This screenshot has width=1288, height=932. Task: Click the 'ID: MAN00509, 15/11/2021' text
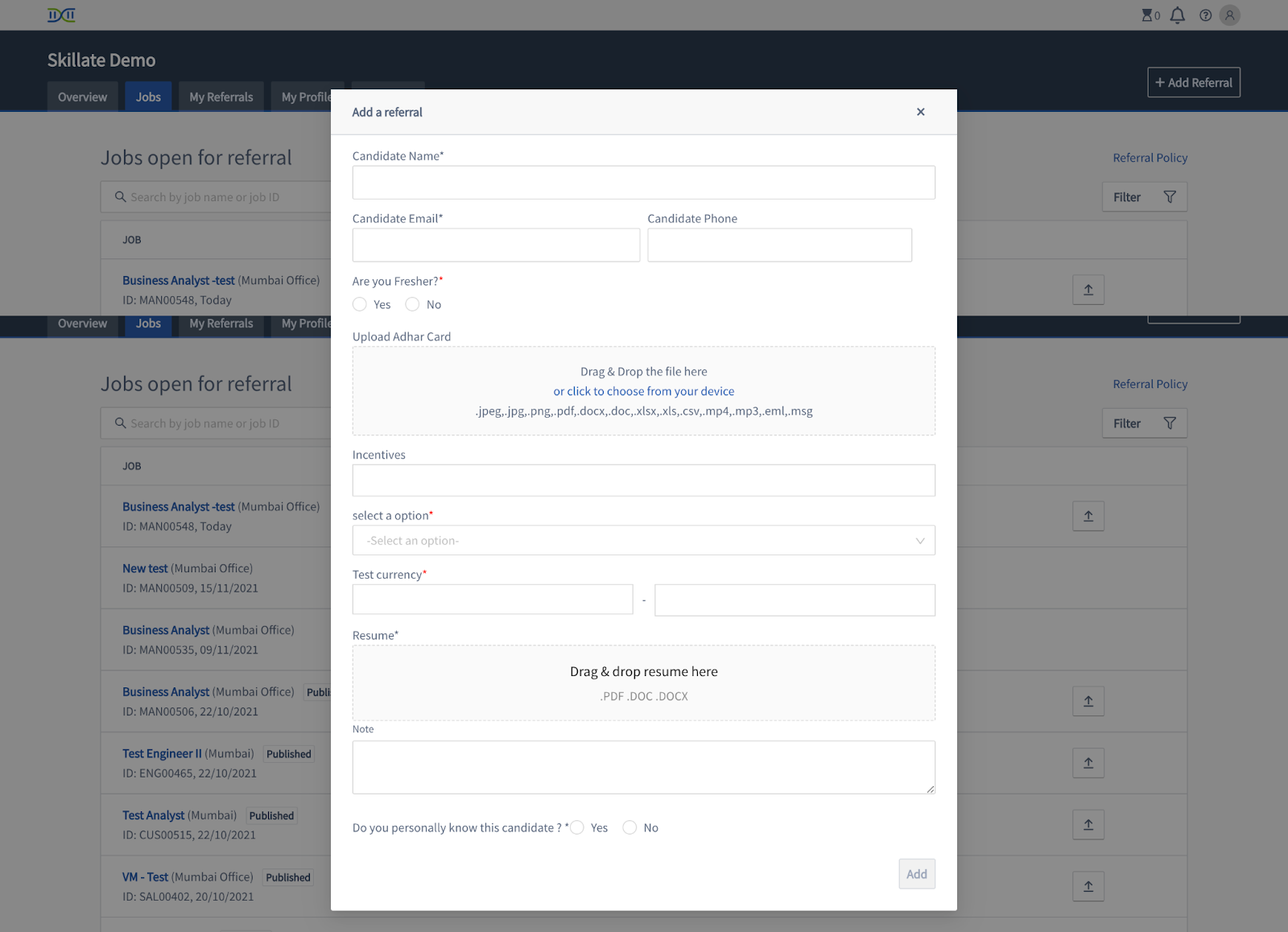pos(190,588)
